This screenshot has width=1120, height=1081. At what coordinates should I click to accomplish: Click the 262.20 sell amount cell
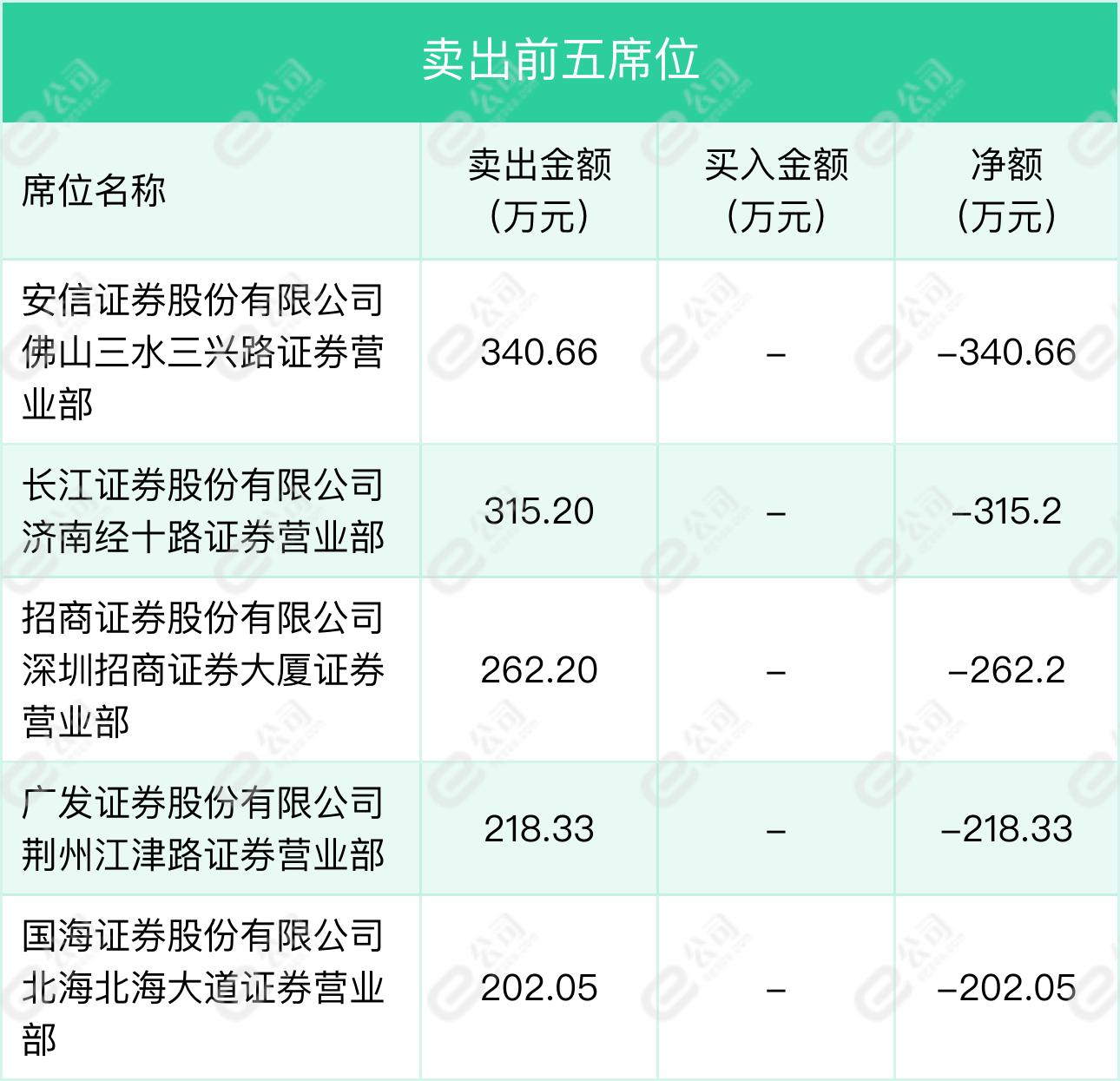539,670
